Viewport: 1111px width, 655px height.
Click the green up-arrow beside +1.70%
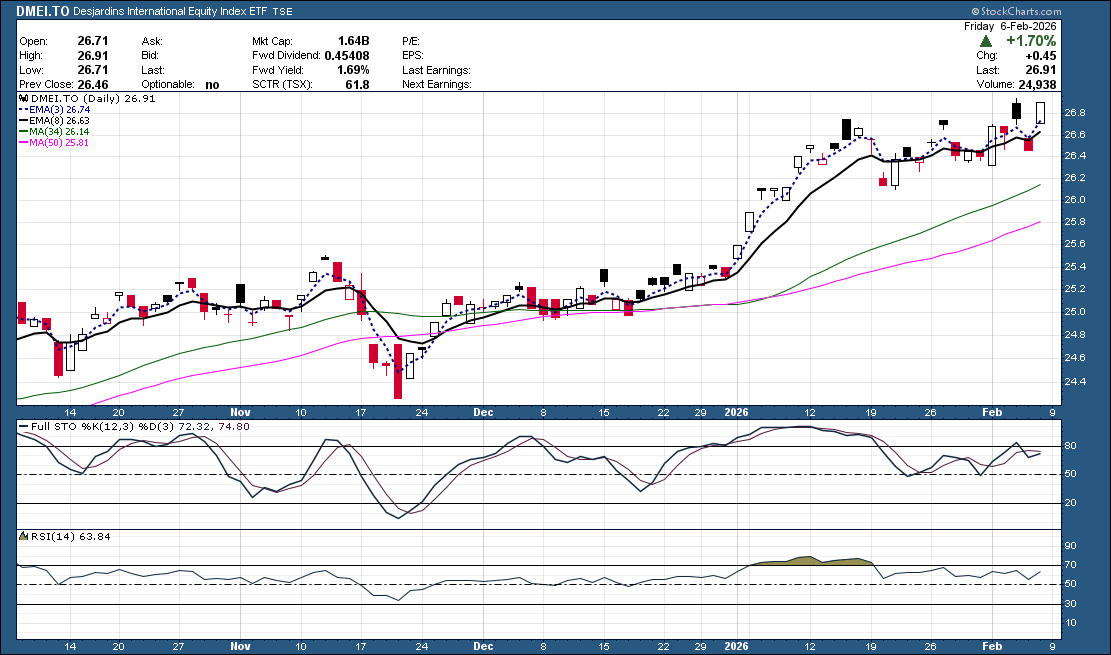[x=986, y=41]
